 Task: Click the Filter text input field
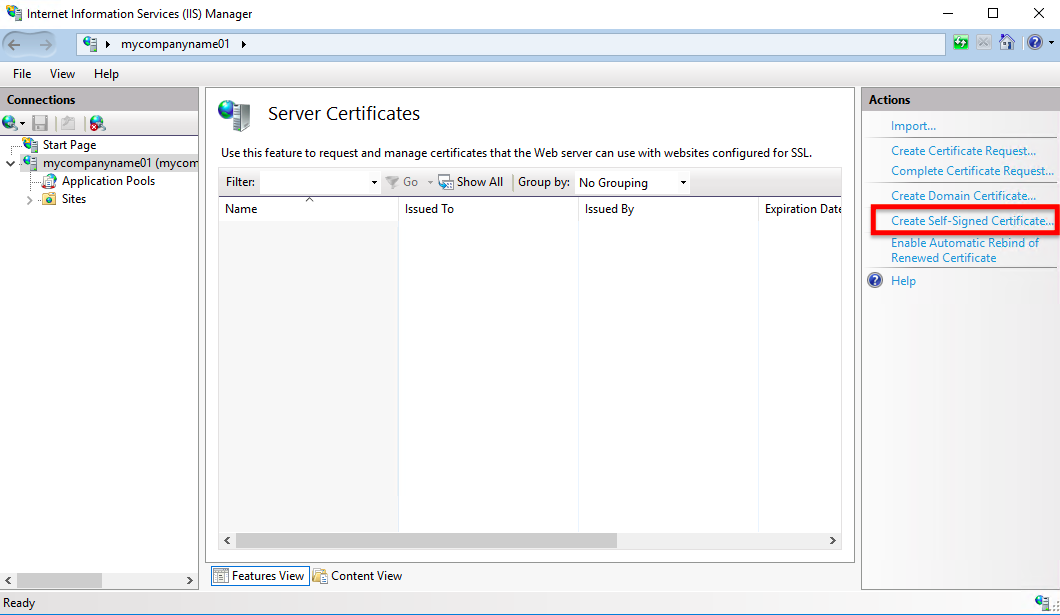314,182
